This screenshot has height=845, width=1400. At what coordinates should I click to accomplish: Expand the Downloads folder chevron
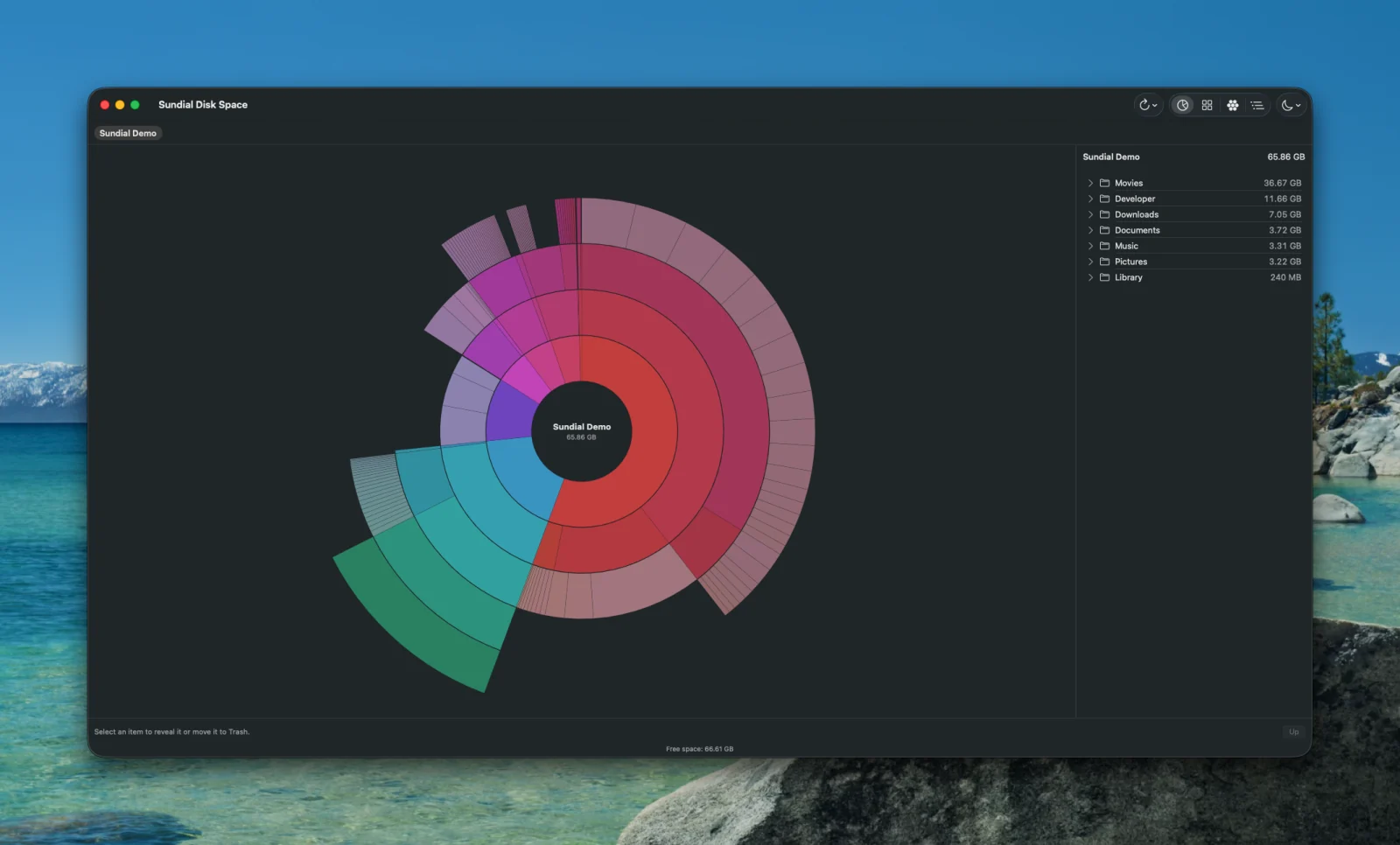1090,214
